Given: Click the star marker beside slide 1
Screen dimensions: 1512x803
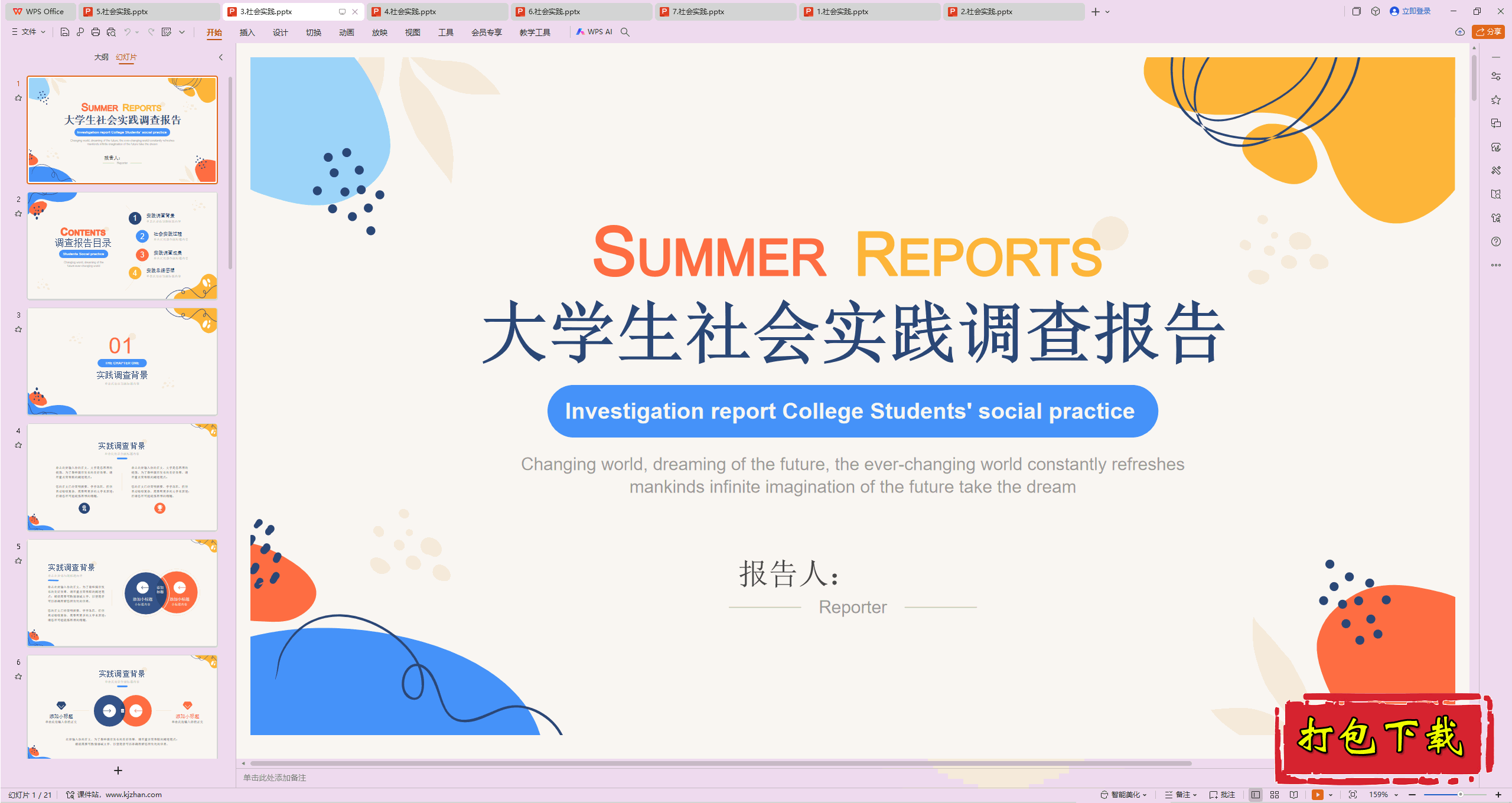Looking at the screenshot, I should pos(18,98).
